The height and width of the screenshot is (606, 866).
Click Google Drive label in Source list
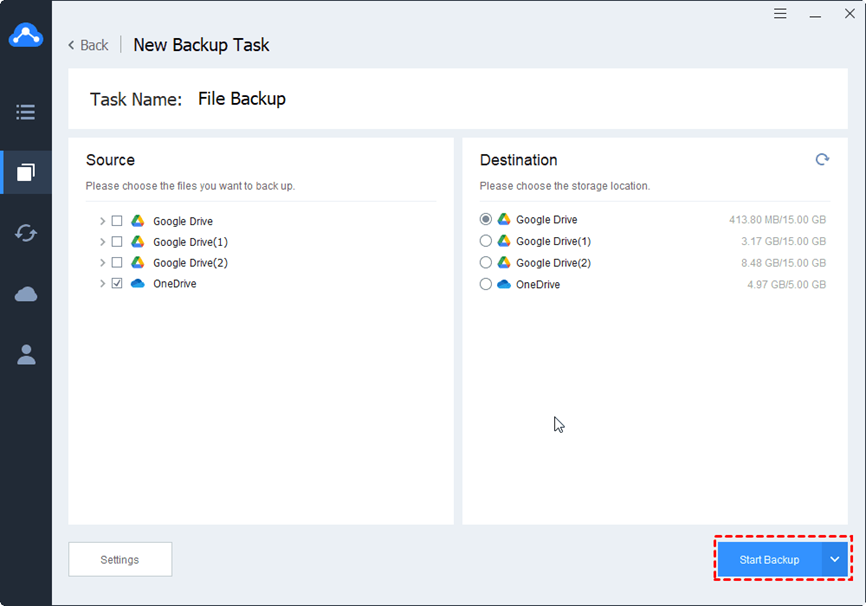pyautogui.click(x=183, y=222)
